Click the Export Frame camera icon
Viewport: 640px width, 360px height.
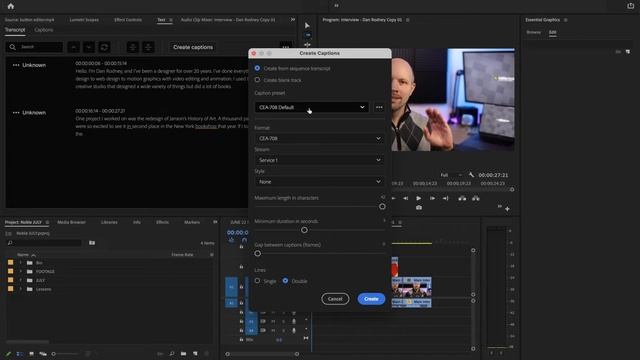coord(419,208)
